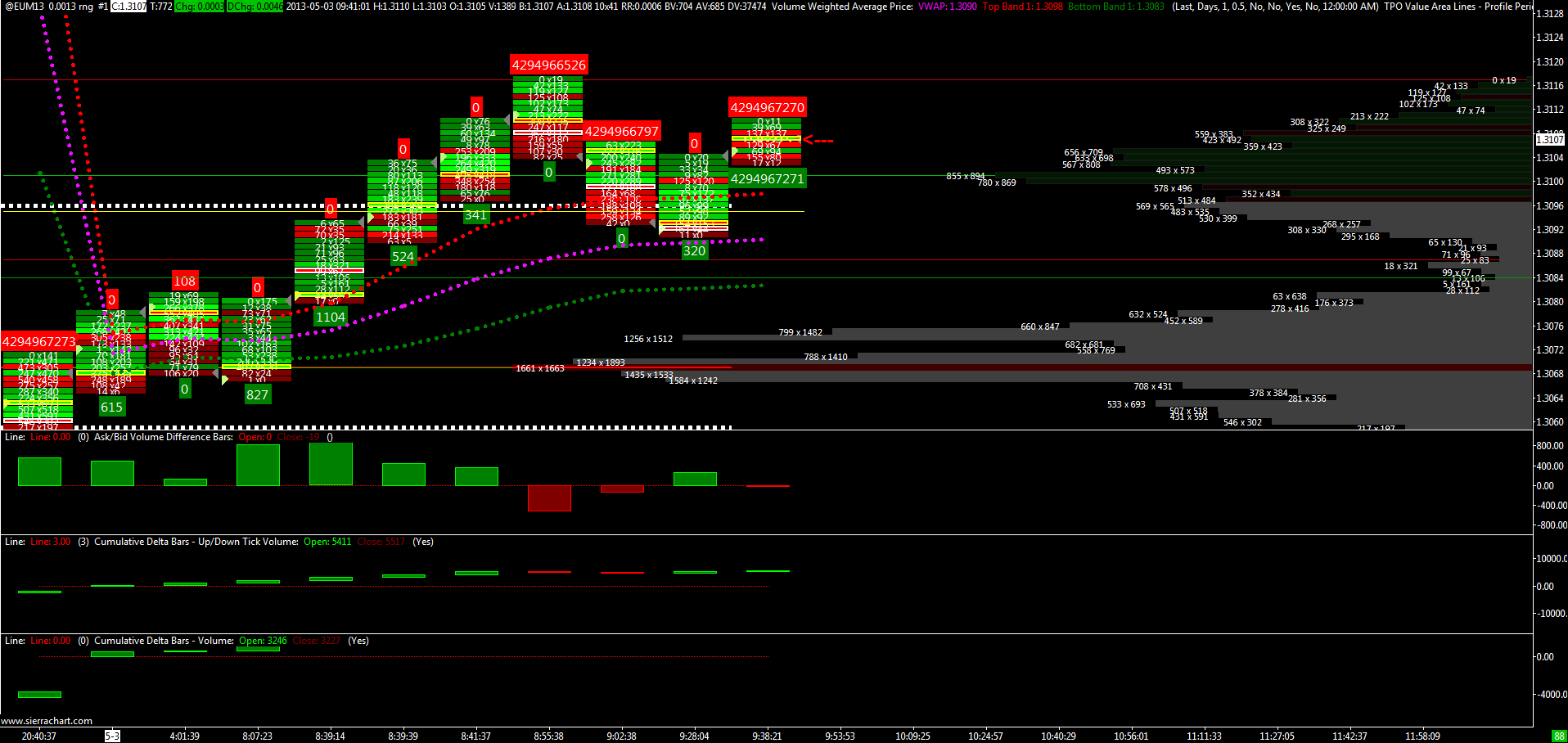Click the 20:40:37 time axis label
The height and width of the screenshot is (743, 1568).
click(x=39, y=736)
